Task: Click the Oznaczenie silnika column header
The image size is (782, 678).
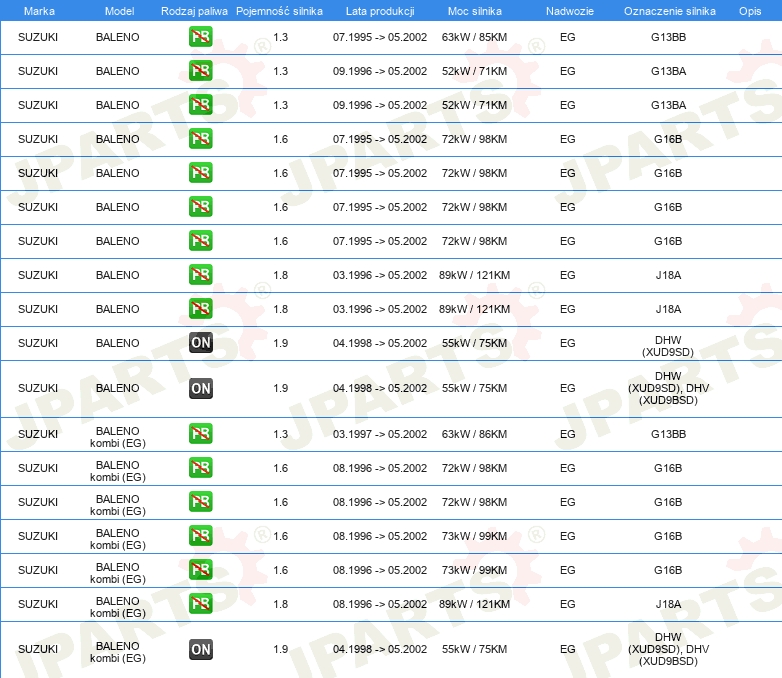Action: tap(669, 11)
